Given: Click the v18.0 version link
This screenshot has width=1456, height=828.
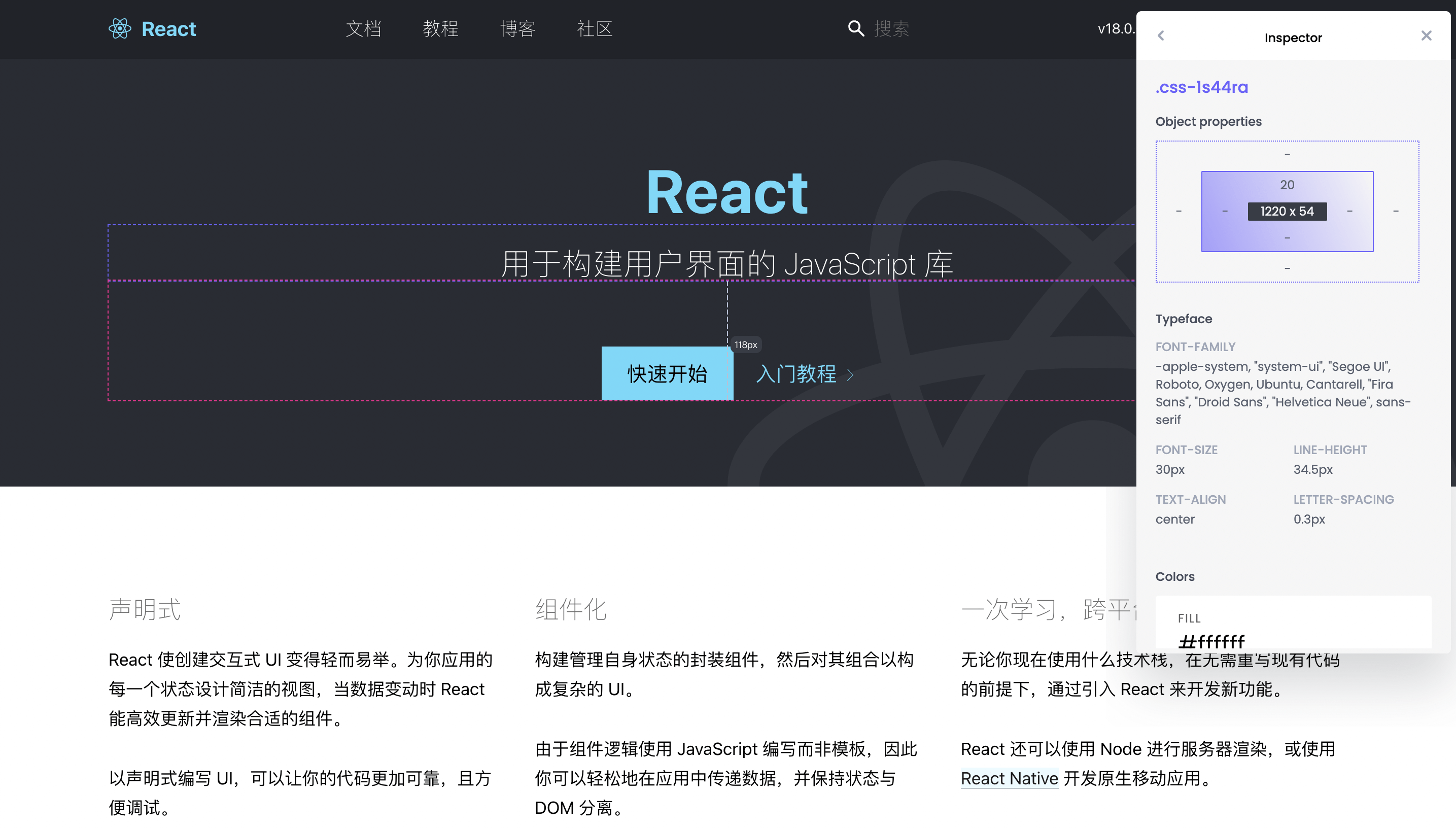Looking at the screenshot, I should tap(1116, 28).
